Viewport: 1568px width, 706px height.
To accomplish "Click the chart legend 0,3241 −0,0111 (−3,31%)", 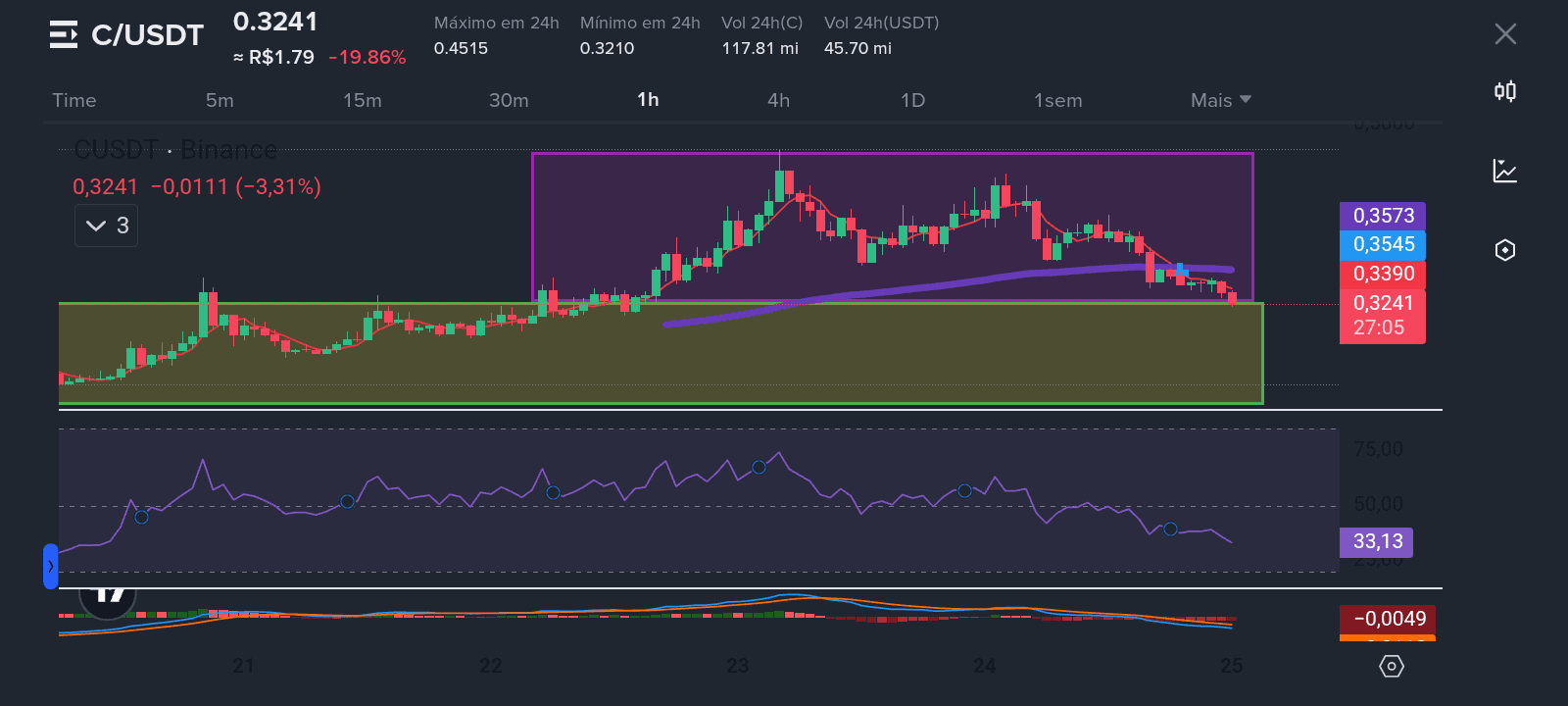I will click(197, 186).
